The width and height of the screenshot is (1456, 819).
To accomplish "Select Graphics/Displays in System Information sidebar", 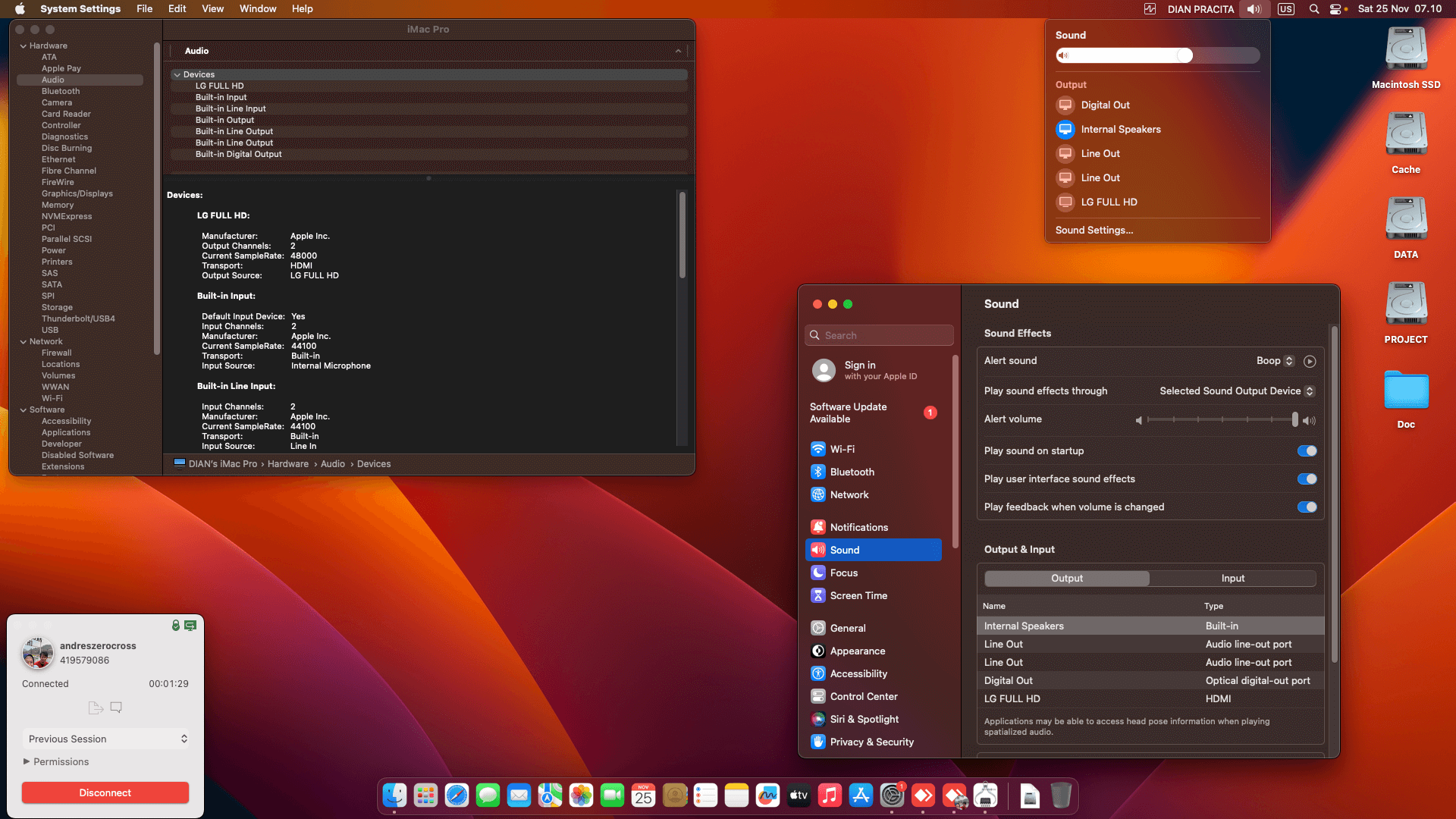I will (x=77, y=194).
